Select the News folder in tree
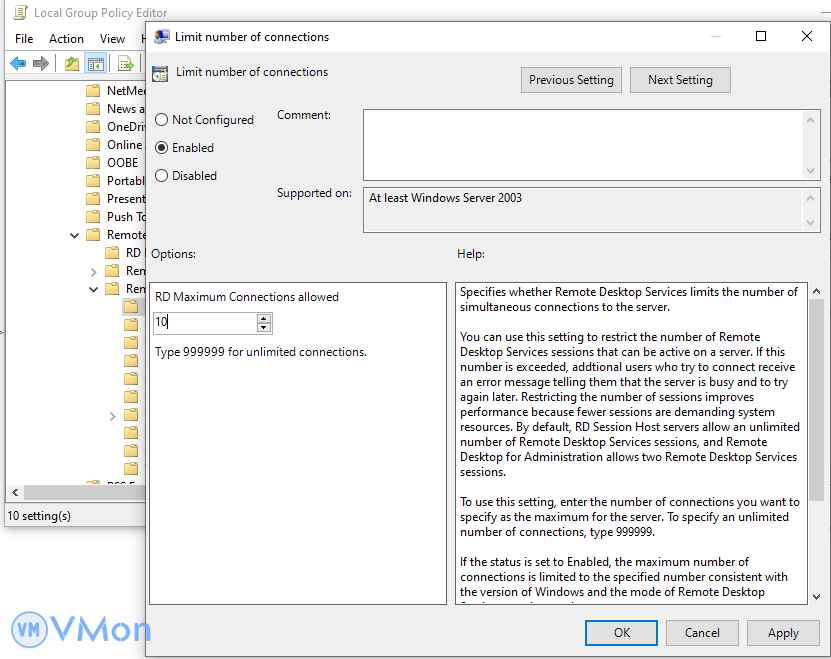The height and width of the screenshot is (659, 831). (x=116, y=109)
